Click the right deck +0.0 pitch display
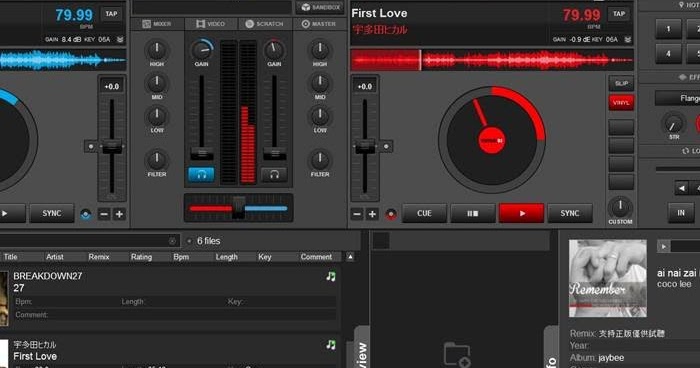The height and width of the screenshot is (368, 700). 365,86
